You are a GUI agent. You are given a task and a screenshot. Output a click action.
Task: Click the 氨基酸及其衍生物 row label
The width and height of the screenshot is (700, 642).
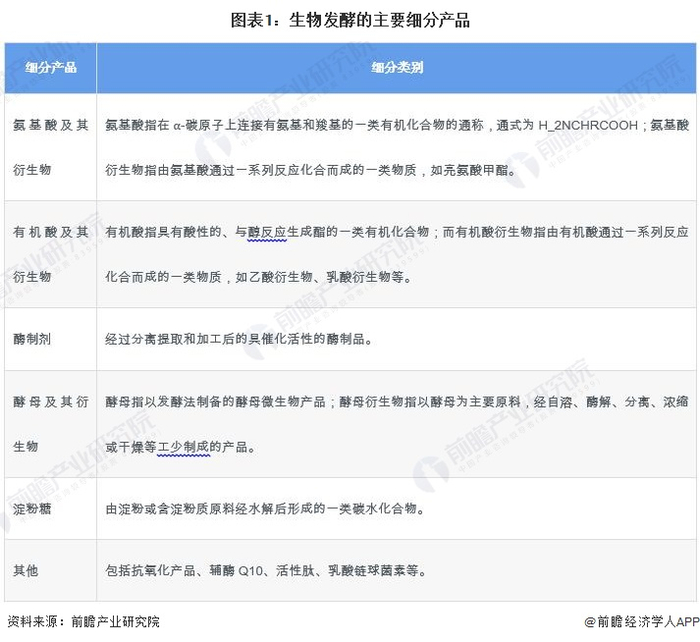(50, 147)
